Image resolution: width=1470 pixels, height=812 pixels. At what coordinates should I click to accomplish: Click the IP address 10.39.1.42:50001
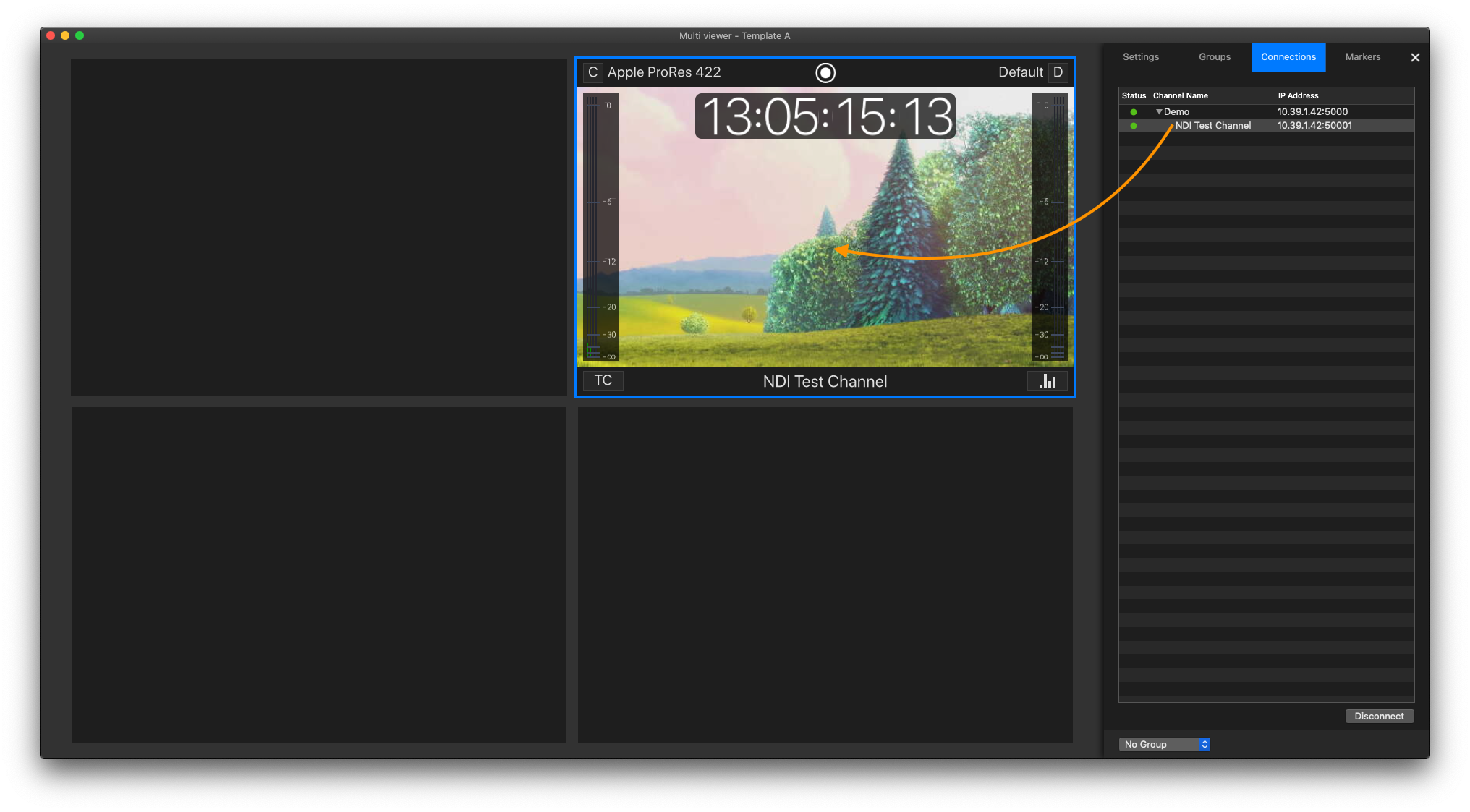point(1314,126)
